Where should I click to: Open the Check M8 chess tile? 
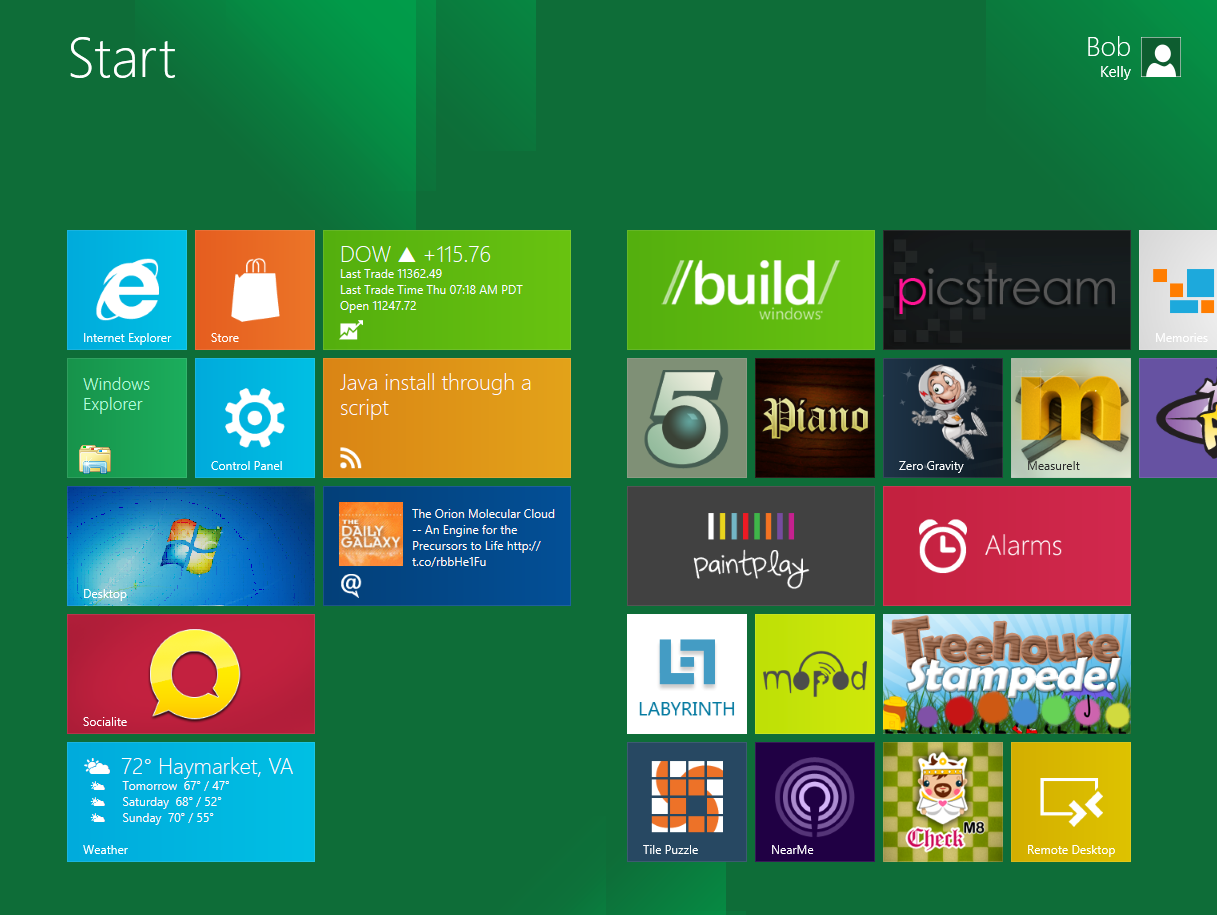[943, 802]
